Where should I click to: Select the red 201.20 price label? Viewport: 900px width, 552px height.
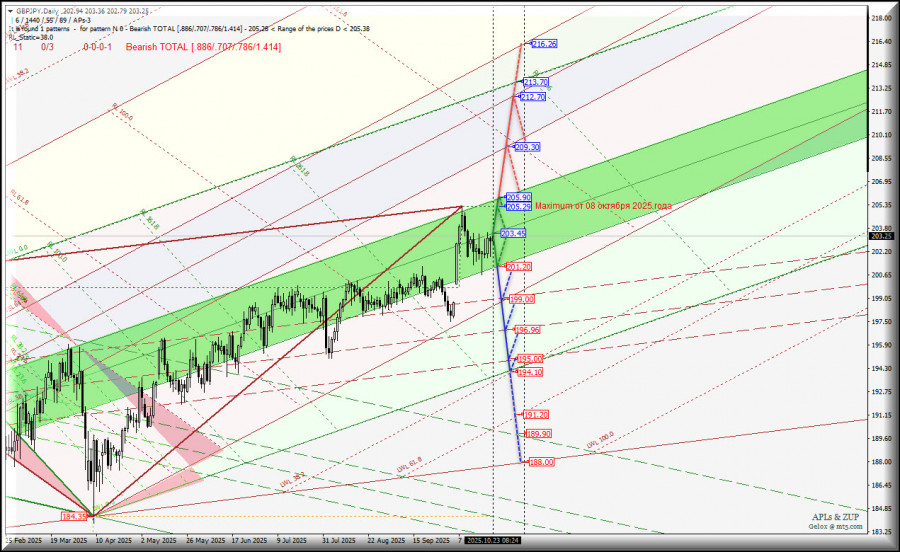click(518, 267)
